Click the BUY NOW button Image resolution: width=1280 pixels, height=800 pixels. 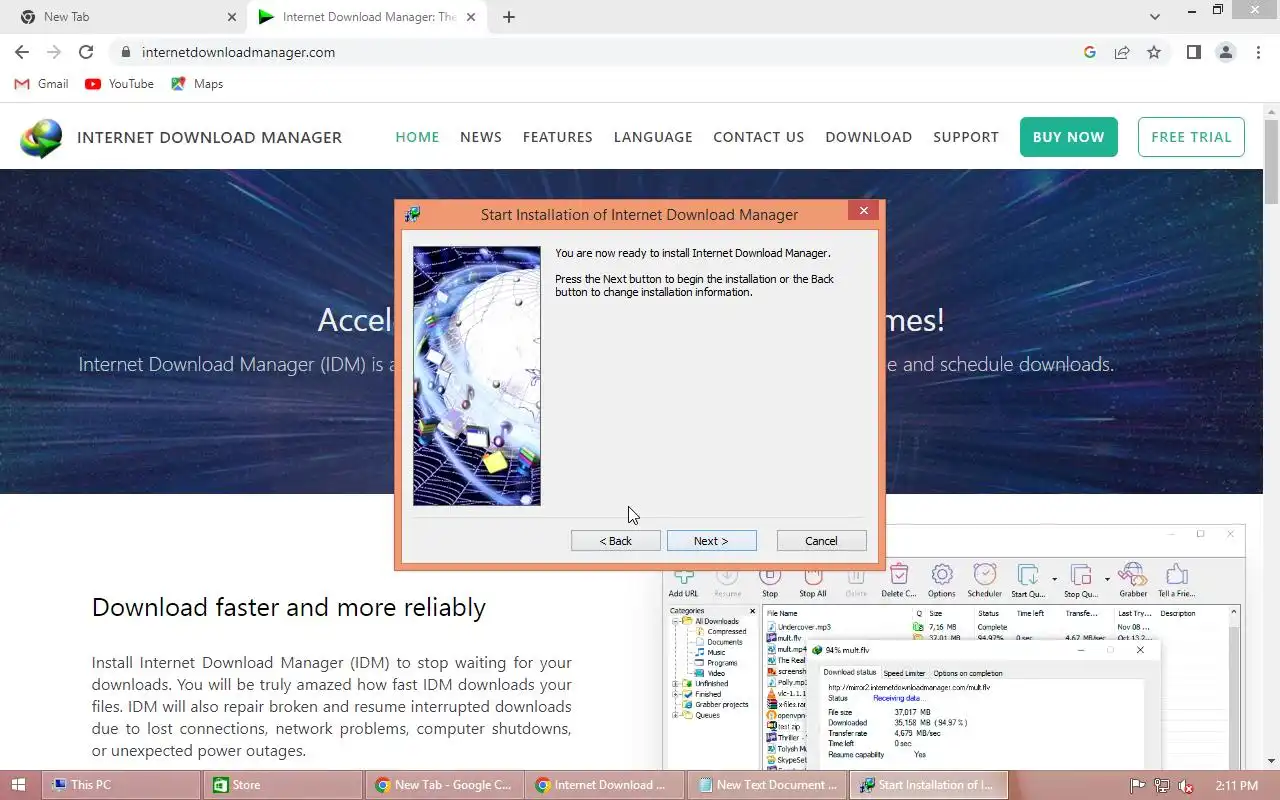[x=1068, y=137]
